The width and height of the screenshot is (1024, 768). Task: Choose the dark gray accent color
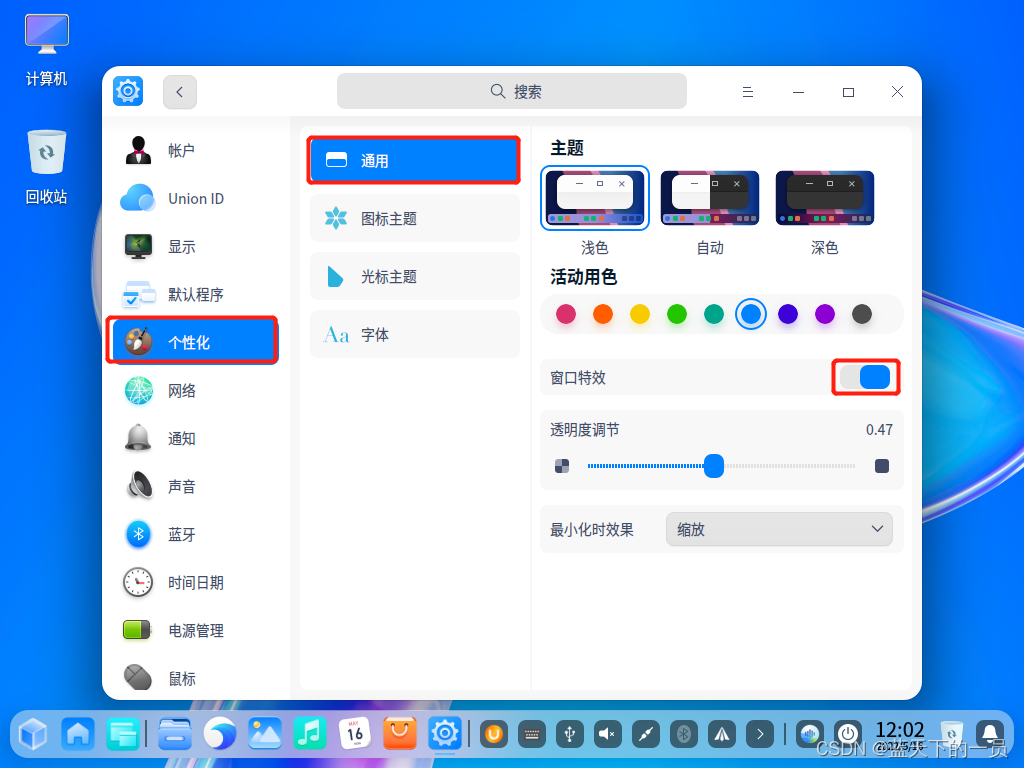coord(862,314)
